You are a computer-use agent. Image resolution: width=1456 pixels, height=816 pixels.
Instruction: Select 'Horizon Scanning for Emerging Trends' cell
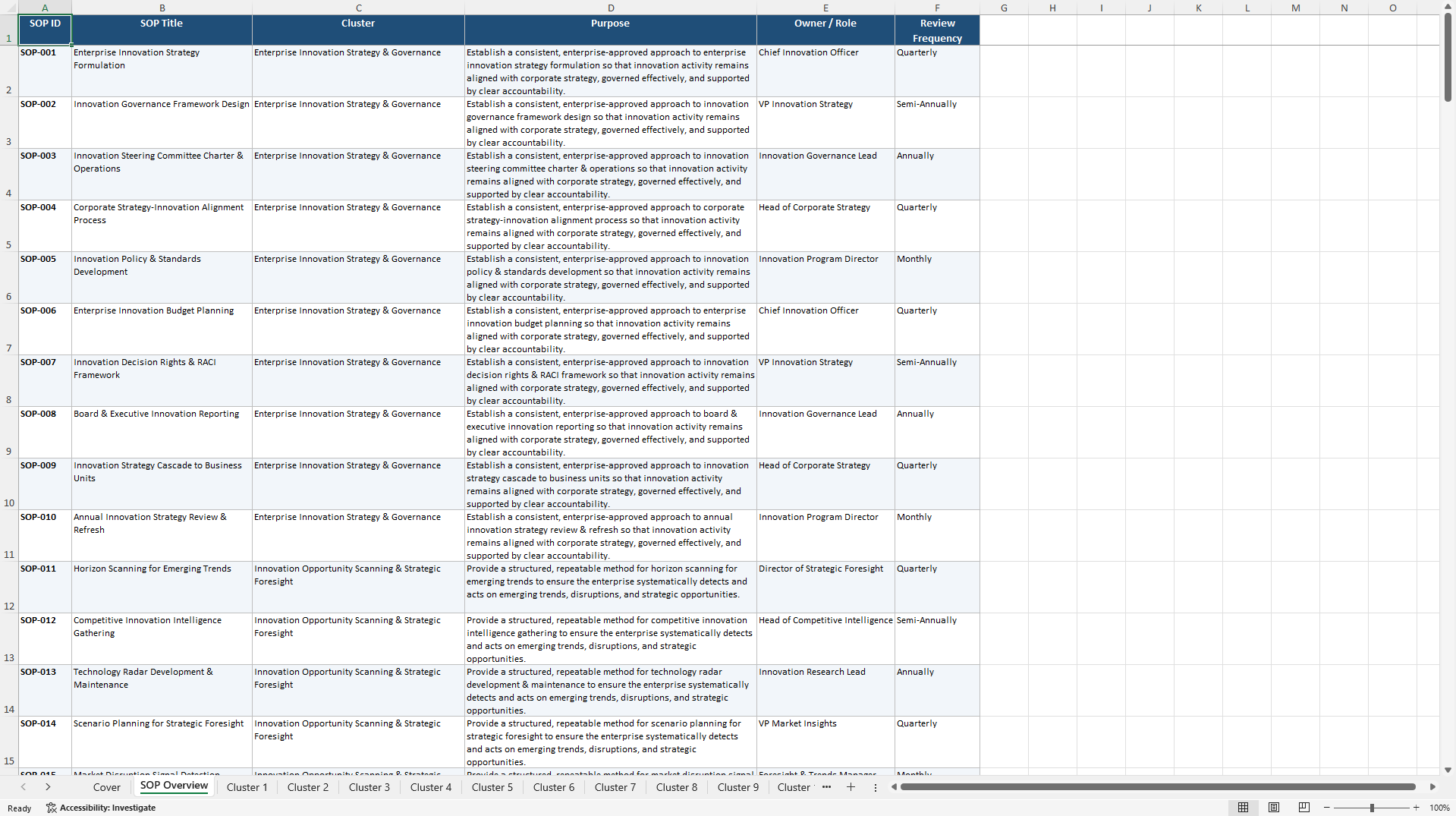[x=162, y=587]
